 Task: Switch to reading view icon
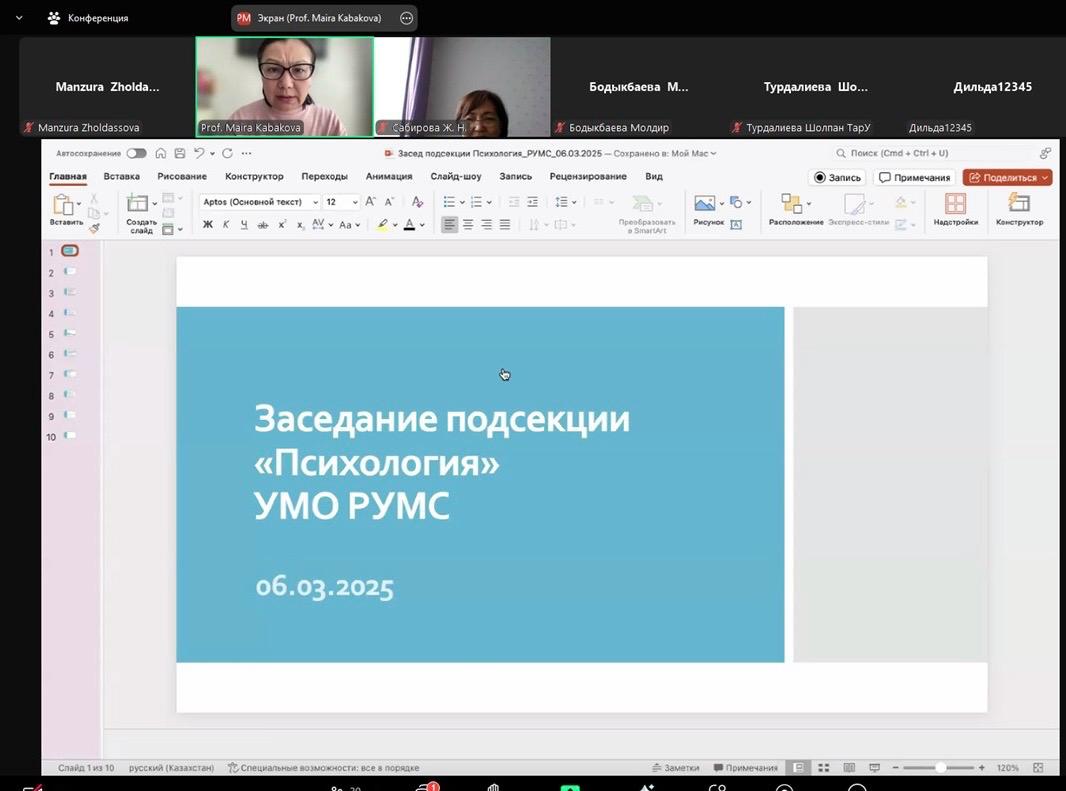(x=849, y=767)
